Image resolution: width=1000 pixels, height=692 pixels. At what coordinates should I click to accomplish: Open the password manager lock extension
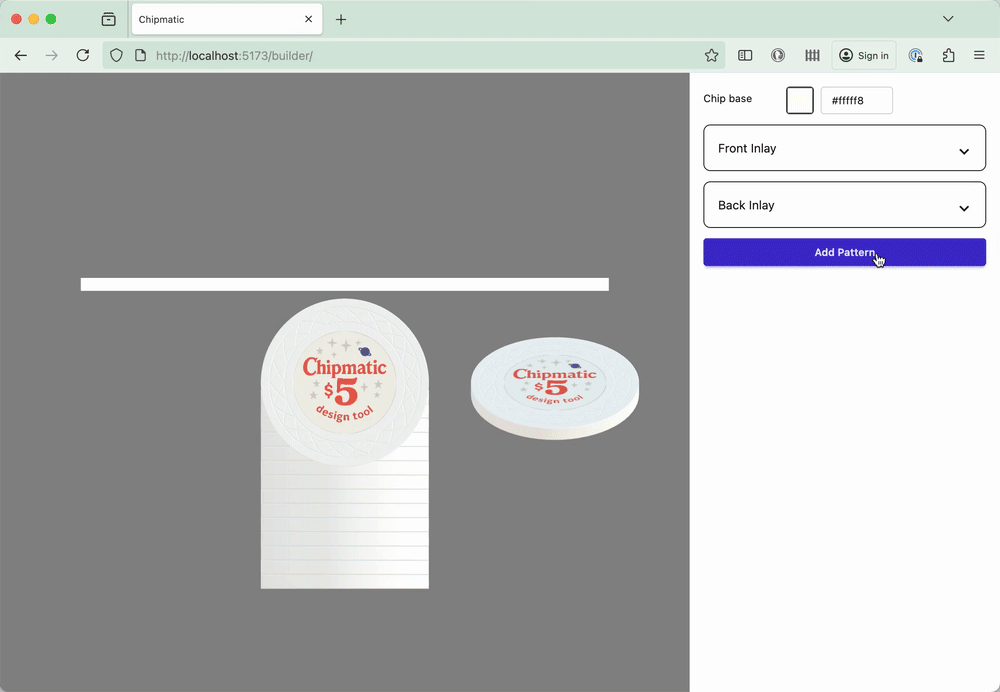[916, 55]
